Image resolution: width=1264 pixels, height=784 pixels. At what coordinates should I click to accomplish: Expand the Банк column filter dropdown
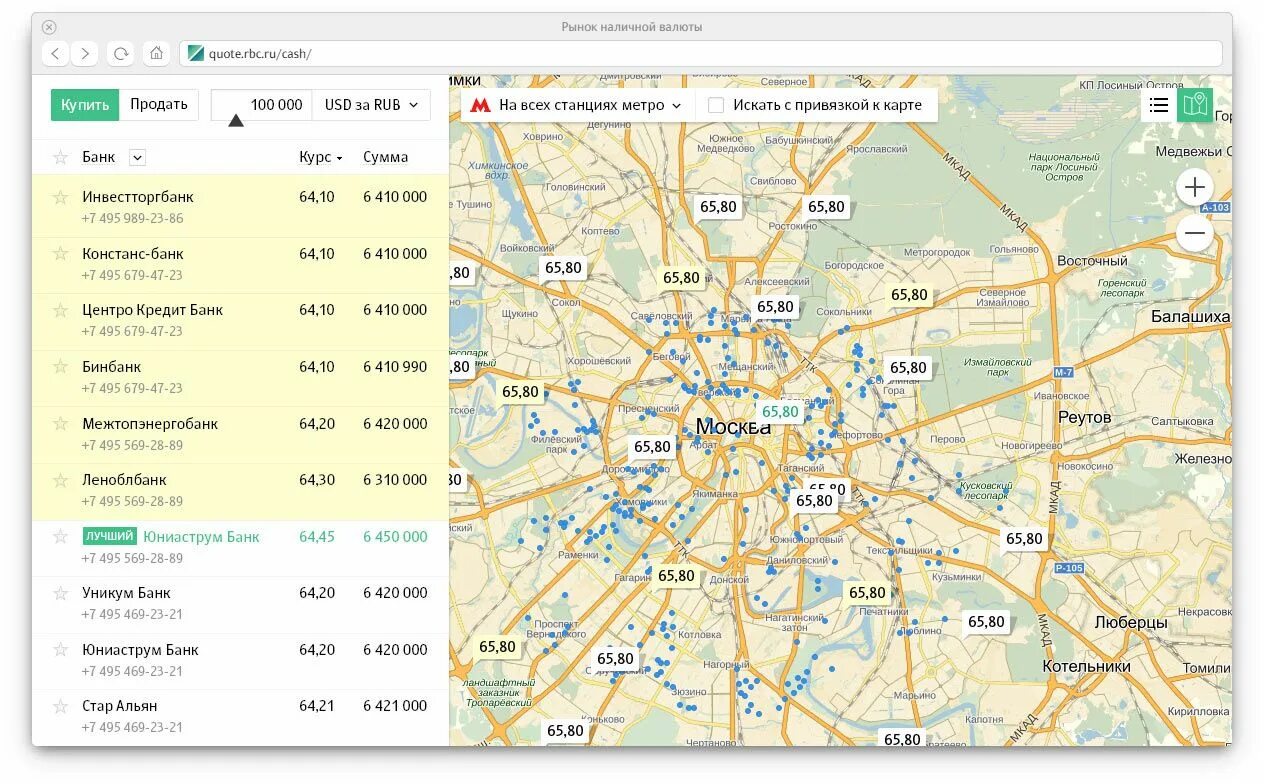138,157
